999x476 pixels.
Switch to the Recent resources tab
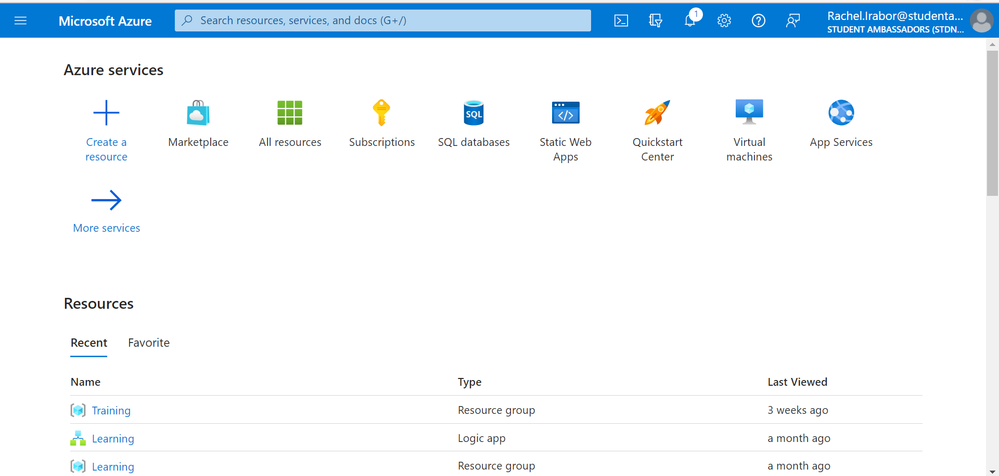click(89, 343)
